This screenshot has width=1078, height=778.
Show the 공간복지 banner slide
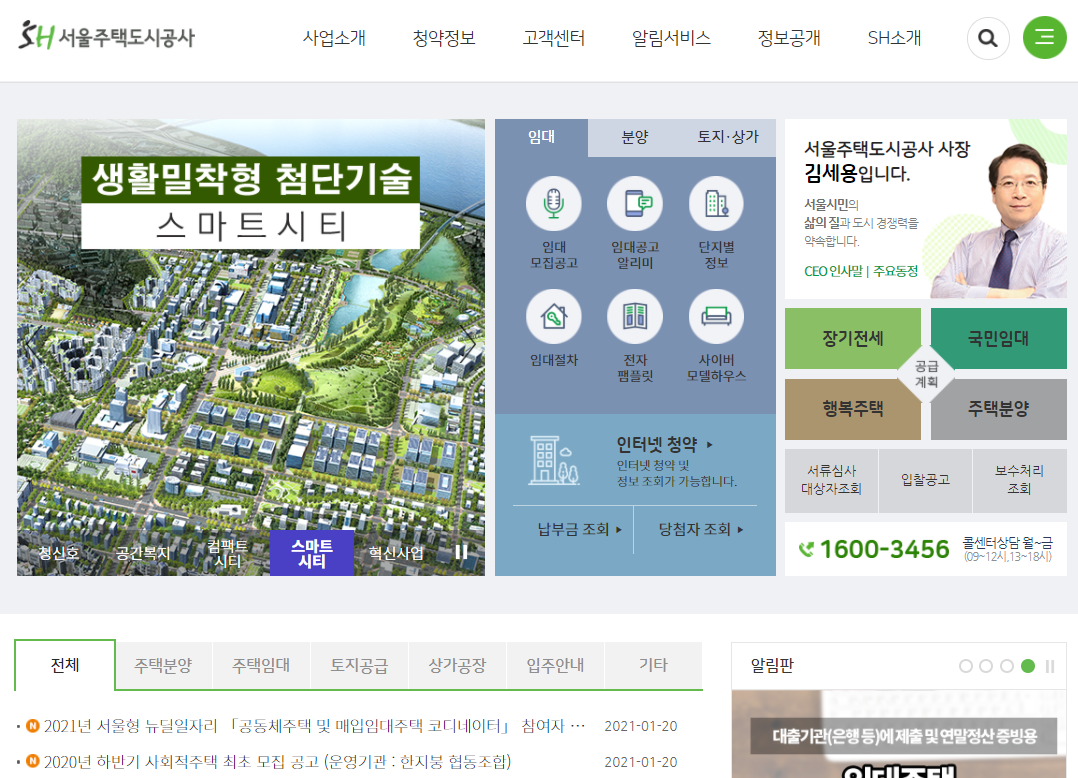pyautogui.click(x=143, y=553)
